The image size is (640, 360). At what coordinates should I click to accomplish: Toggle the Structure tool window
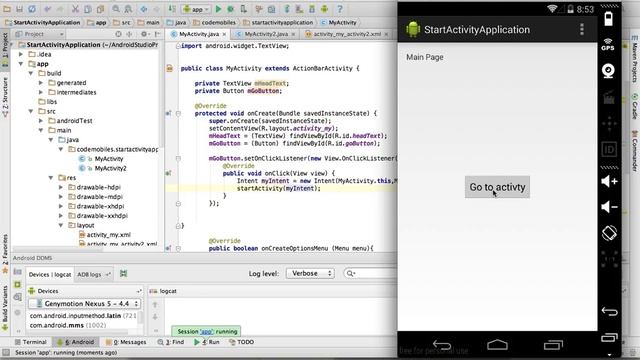click(x=5, y=97)
